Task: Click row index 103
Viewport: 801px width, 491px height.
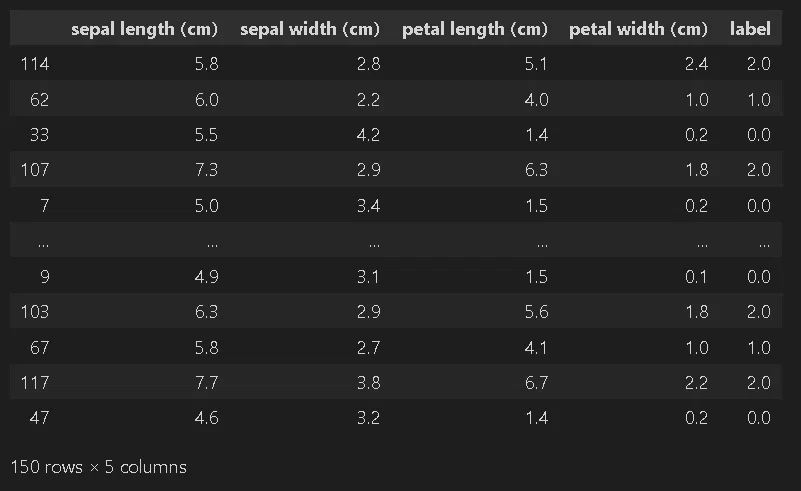Action: 35,312
